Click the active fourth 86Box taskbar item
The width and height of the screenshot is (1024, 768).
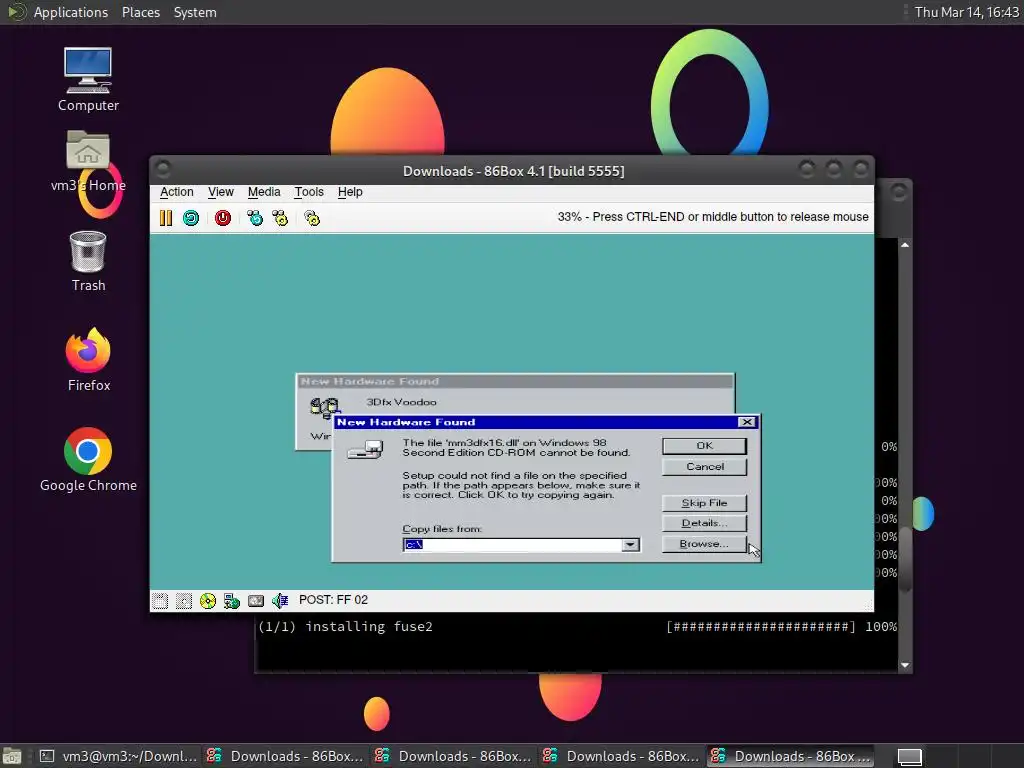pos(790,756)
